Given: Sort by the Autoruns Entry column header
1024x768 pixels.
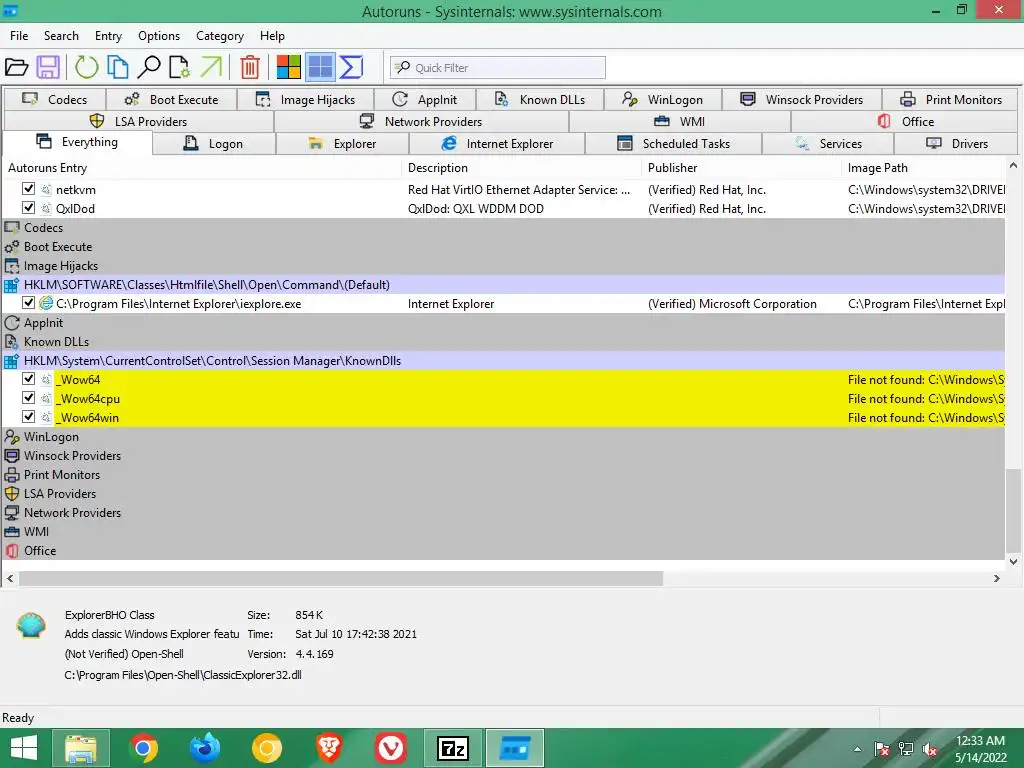Looking at the screenshot, I should point(202,168).
